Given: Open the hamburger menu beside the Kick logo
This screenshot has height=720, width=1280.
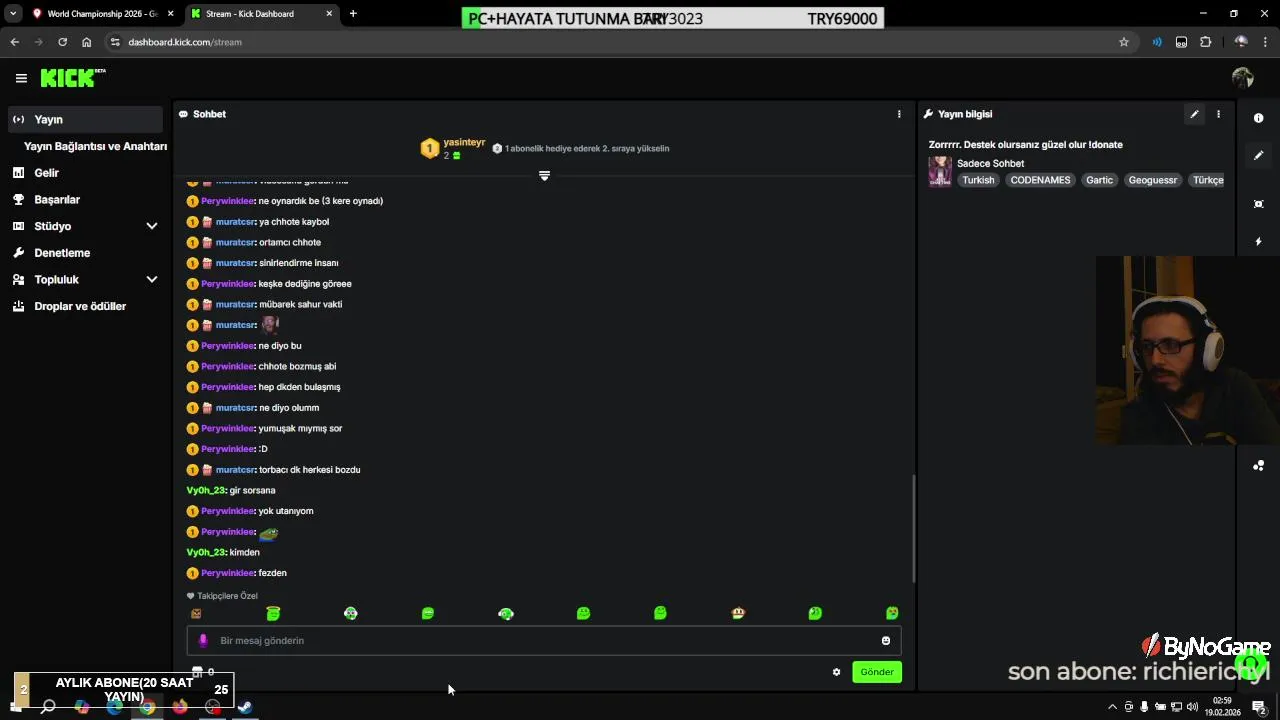Looking at the screenshot, I should 21,78.
